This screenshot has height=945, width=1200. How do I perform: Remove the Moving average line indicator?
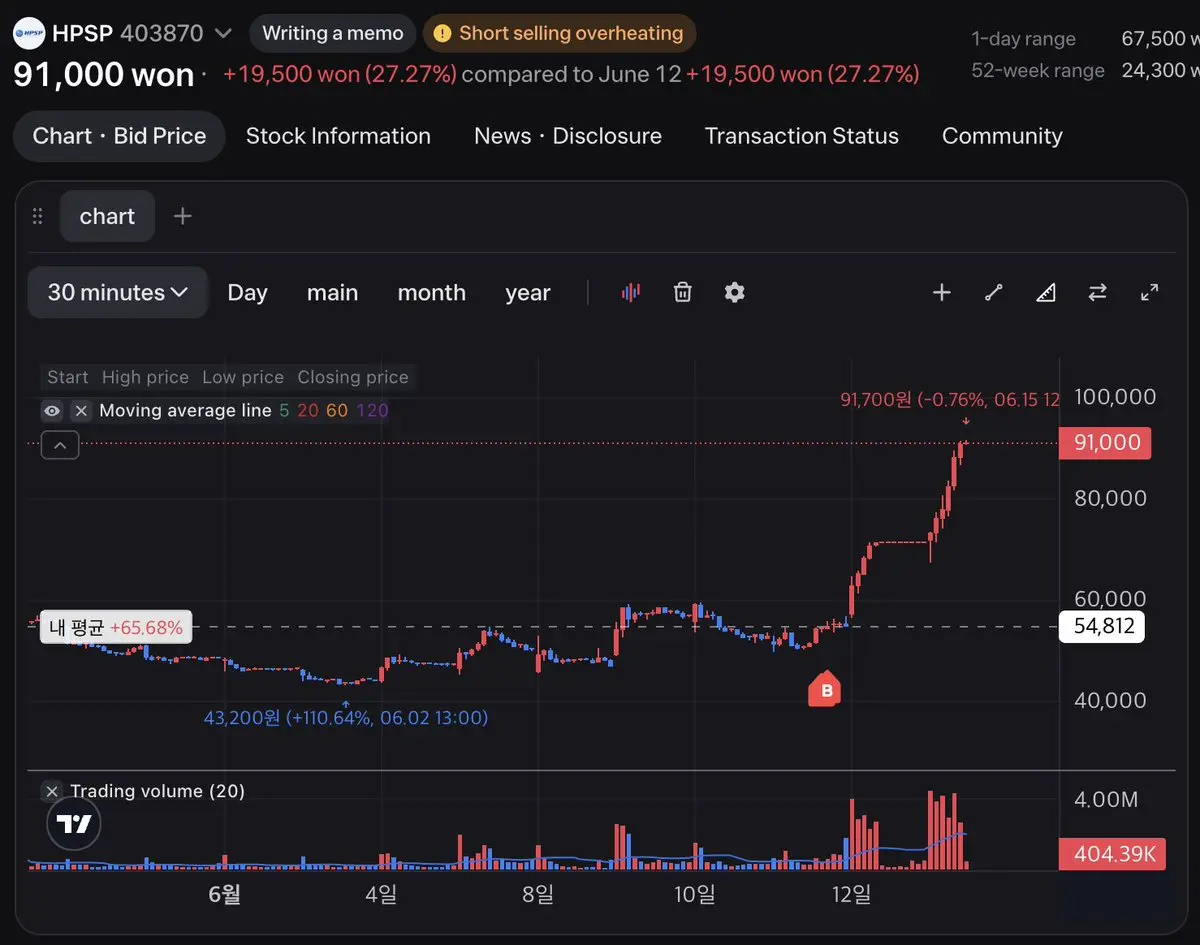click(81, 410)
